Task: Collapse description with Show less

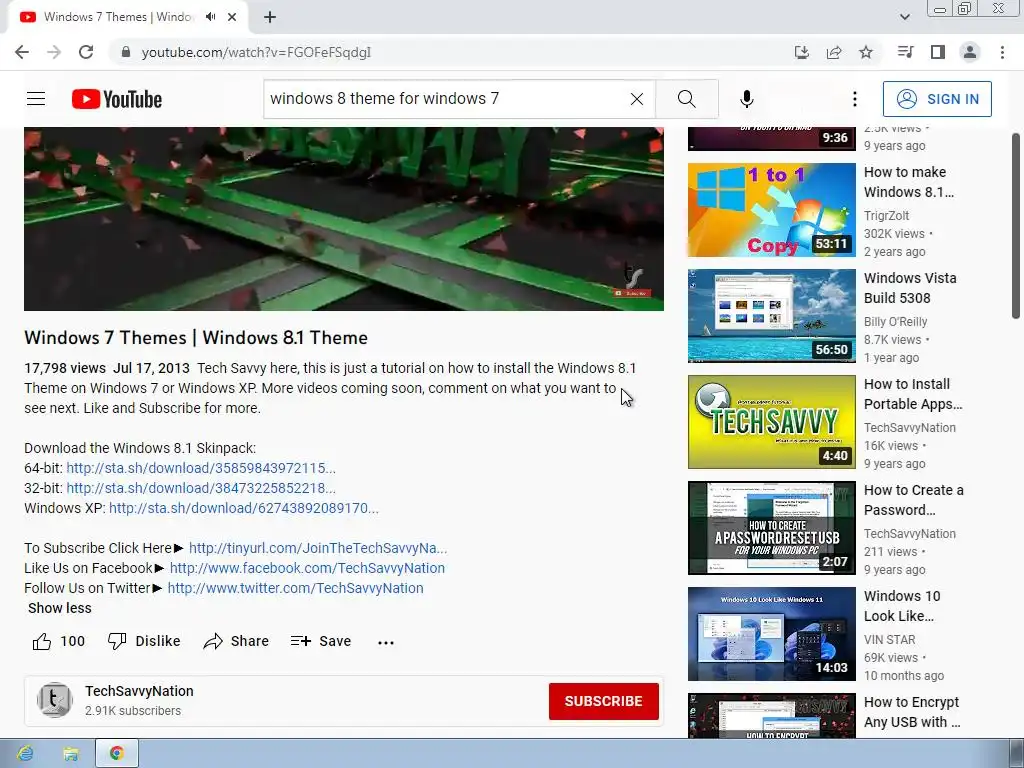Action: (59, 608)
